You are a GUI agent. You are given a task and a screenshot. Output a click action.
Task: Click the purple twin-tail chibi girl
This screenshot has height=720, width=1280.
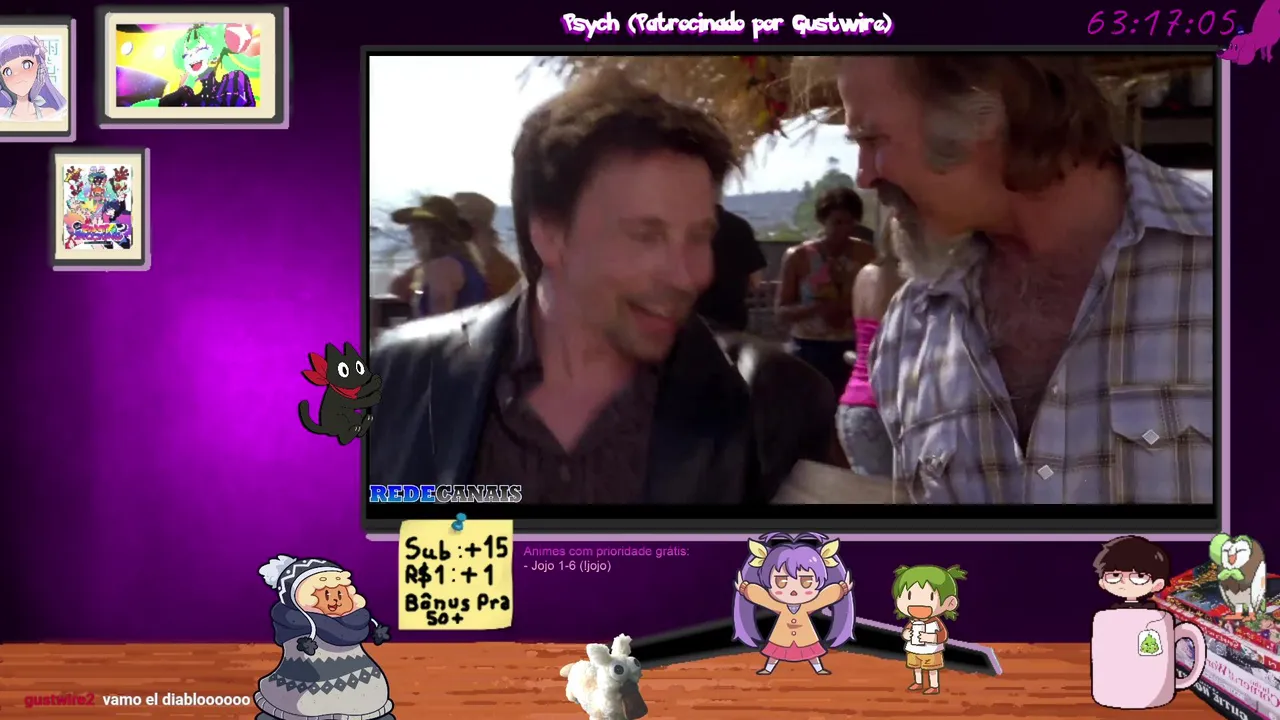[x=793, y=604]
